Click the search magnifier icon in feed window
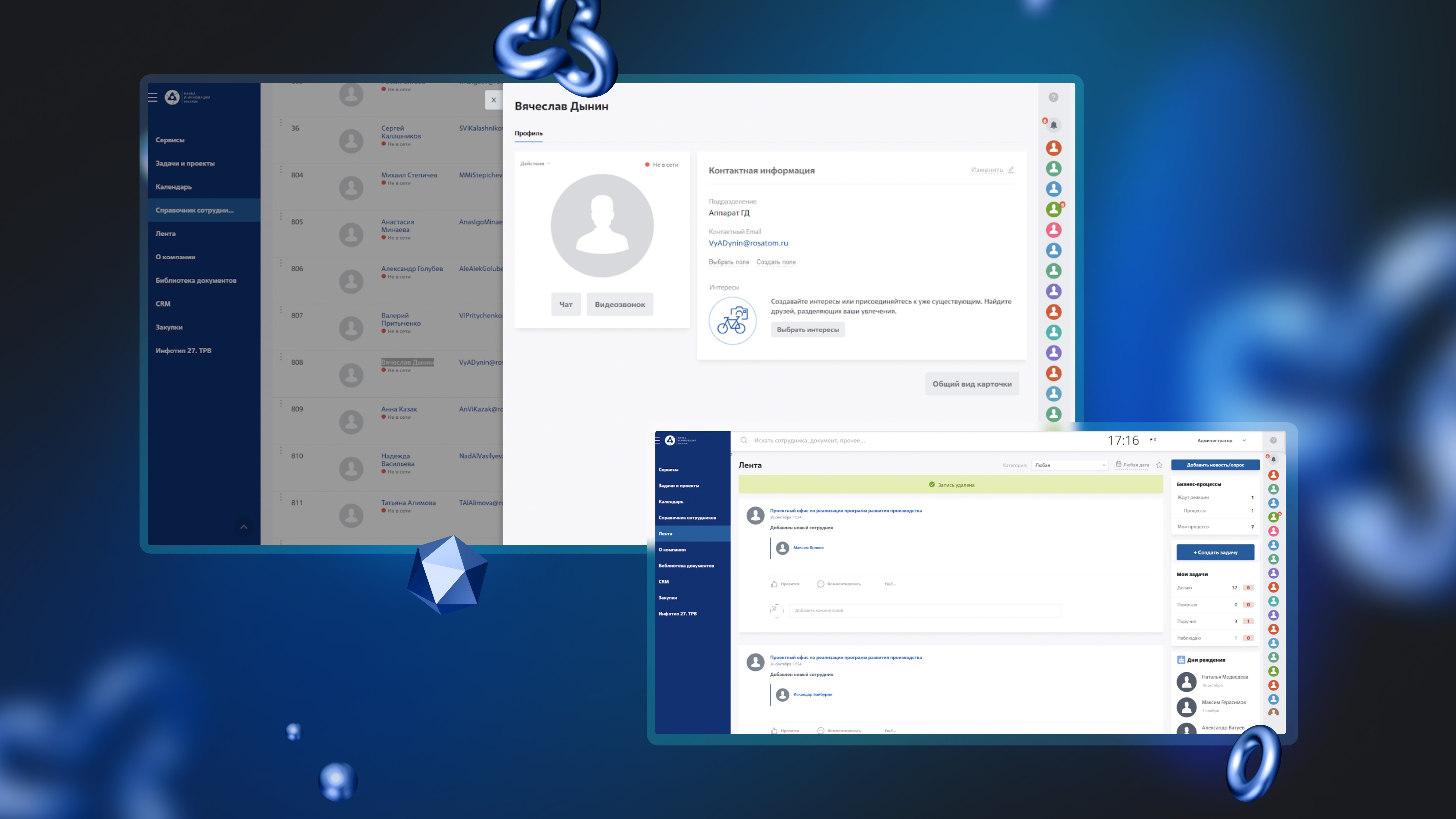The height and width of the screenshot is (819, 1456). 744,440
